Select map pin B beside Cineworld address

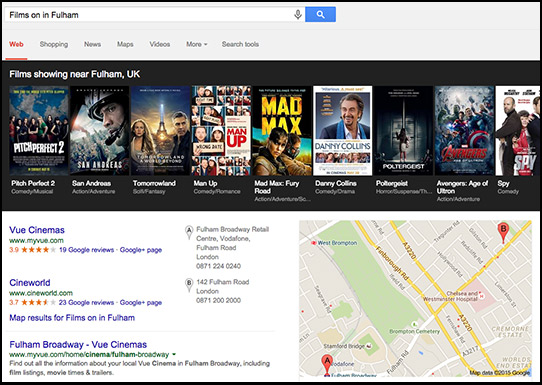[x=189, y=285]
